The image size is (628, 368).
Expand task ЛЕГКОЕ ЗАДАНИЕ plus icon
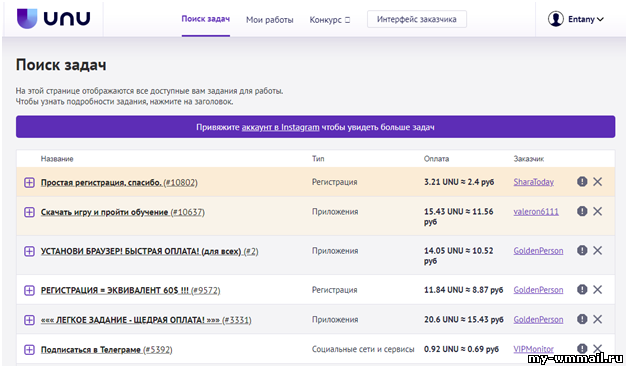tap(29, 320)
